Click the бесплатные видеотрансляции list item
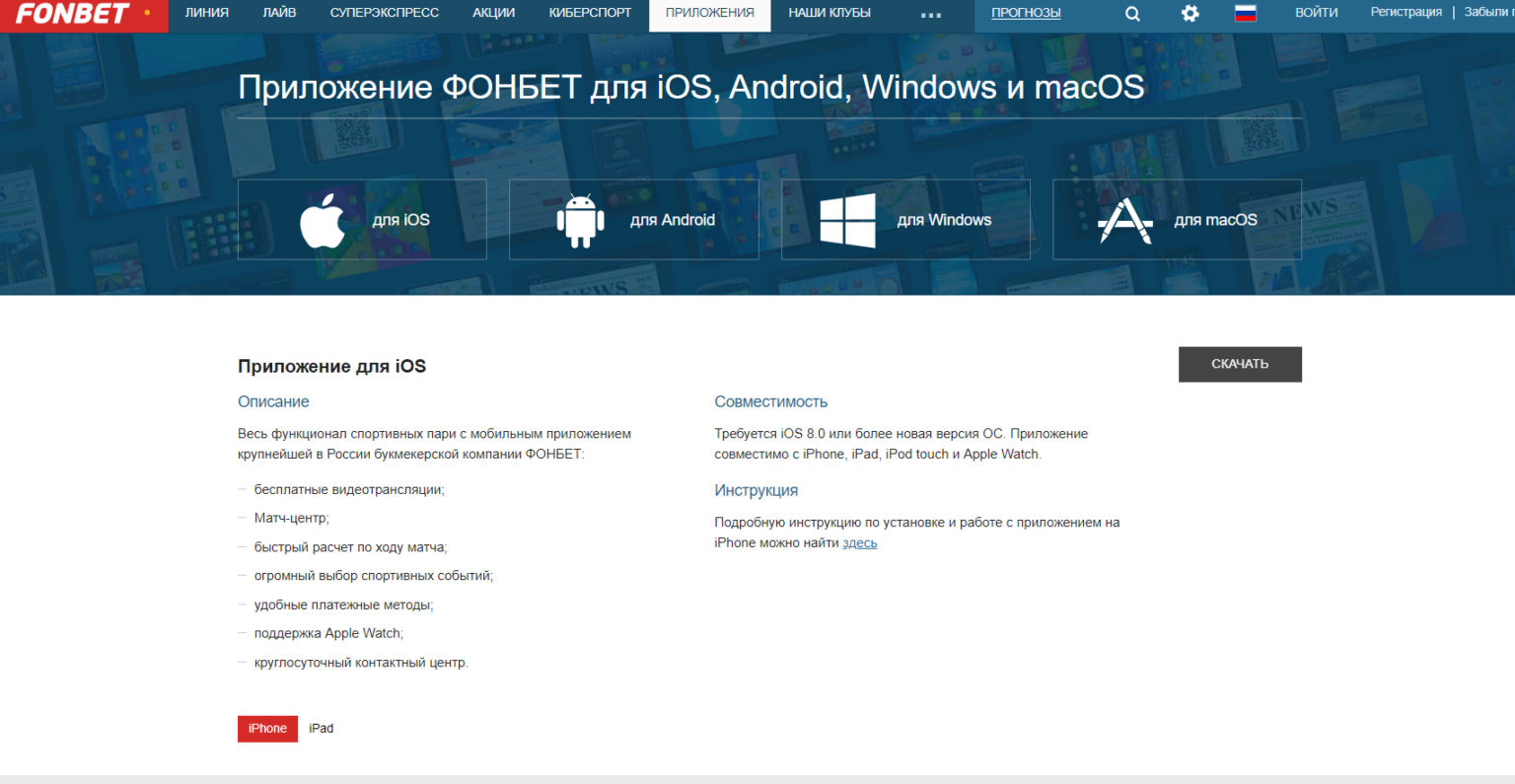 349,490
